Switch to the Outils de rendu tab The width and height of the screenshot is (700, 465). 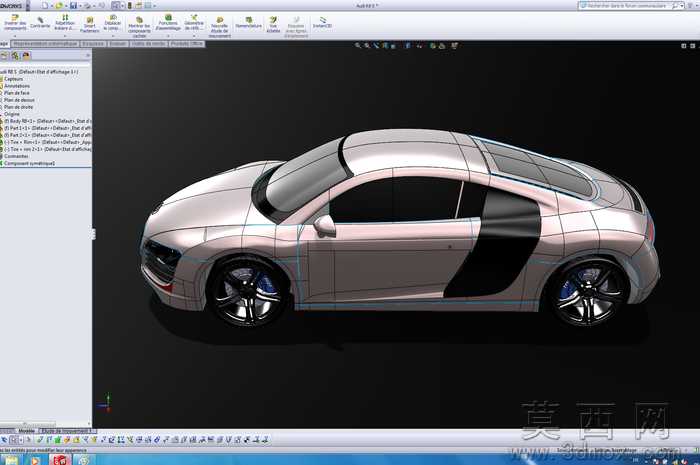point(149,44)
